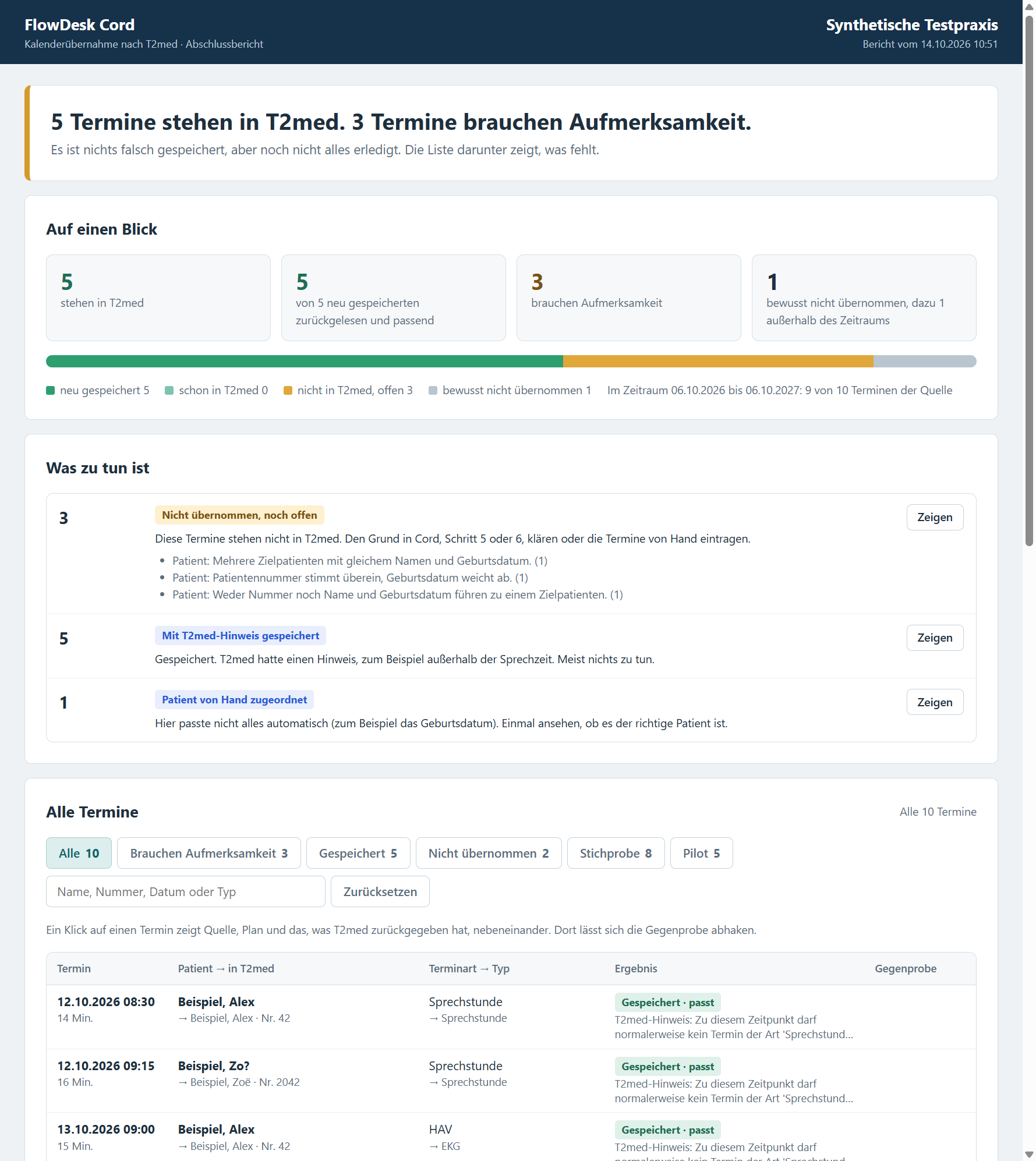
Task: Open the 12.10.2026 09:15 appointment row
Action: [x=511, y=1081]
